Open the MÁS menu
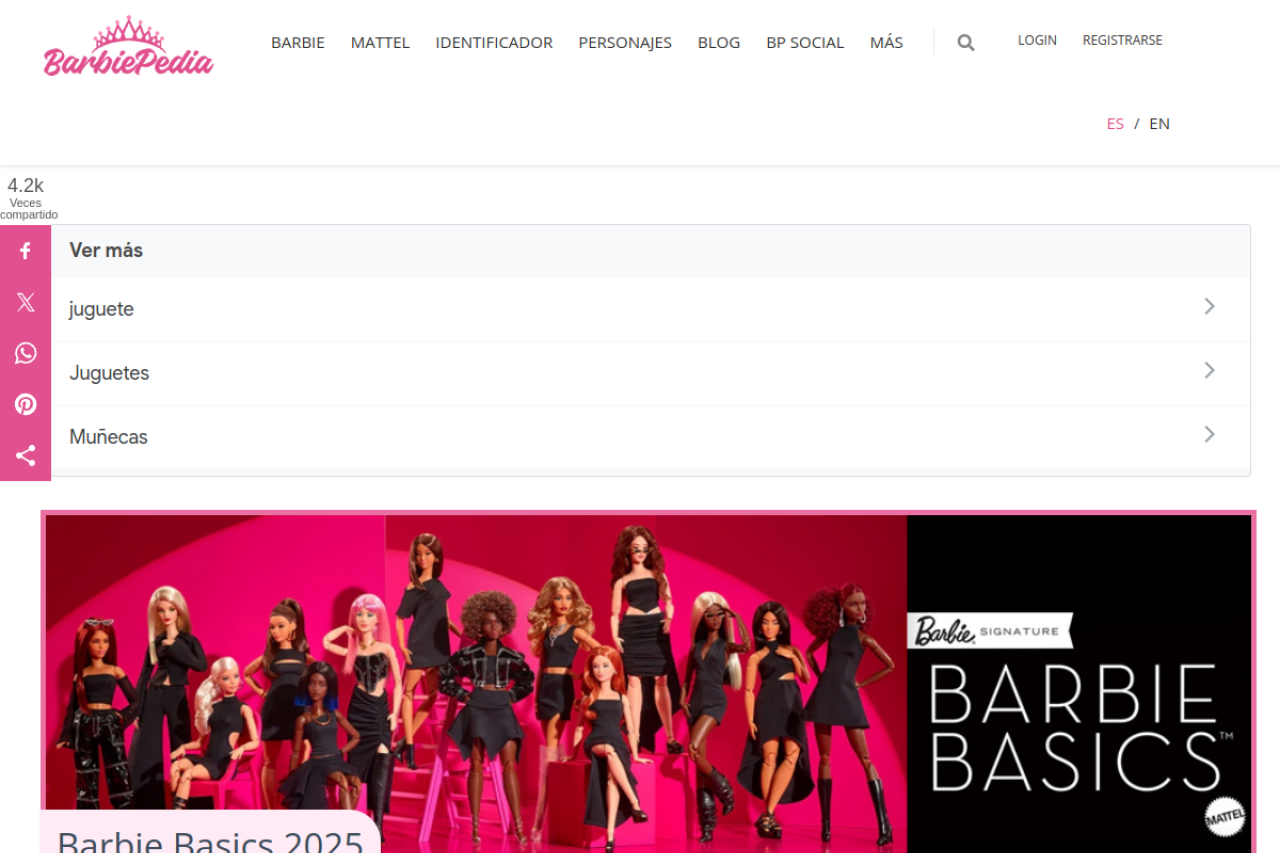1280x853 pixels. click(886, 42)
